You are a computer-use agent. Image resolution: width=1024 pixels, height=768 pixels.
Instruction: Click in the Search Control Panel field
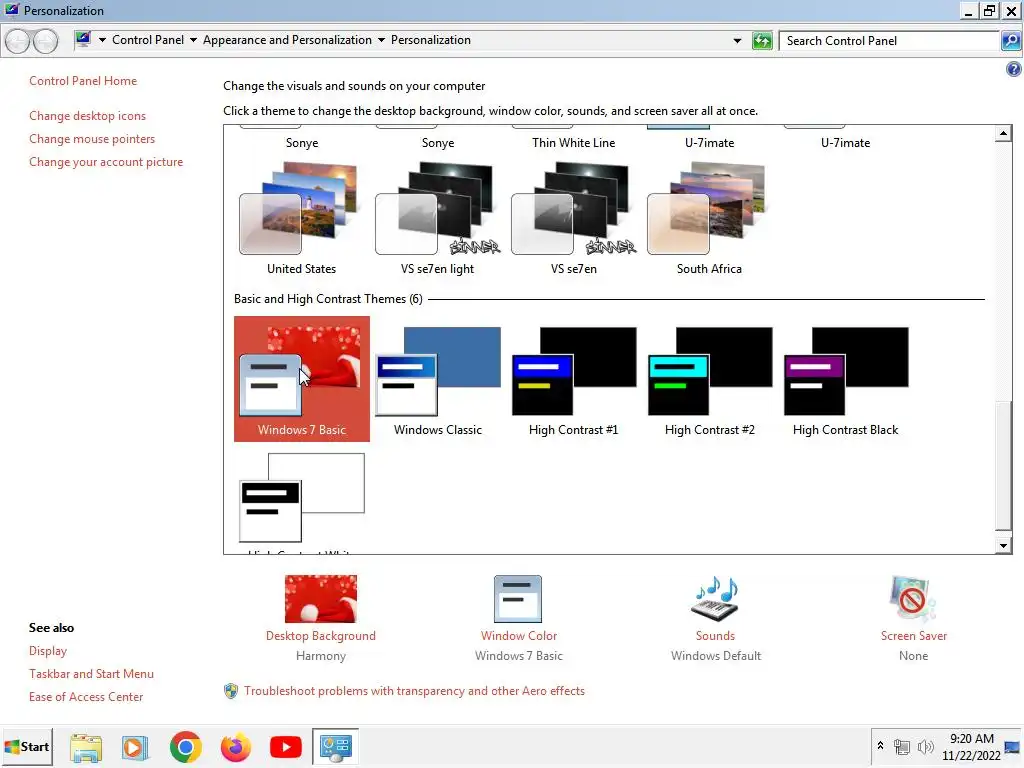click(x=889, y=40)
